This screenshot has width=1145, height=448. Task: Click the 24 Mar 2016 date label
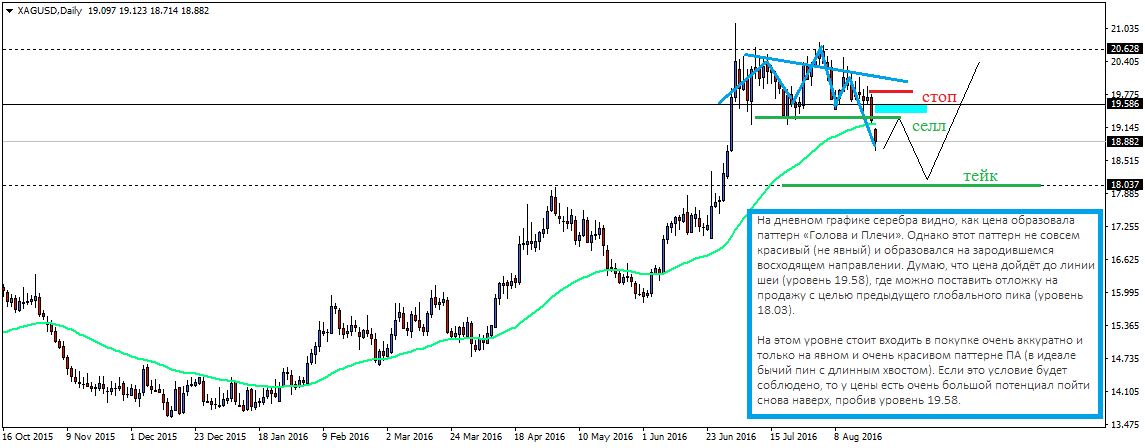pyautogui.click(x=475, y=438)
